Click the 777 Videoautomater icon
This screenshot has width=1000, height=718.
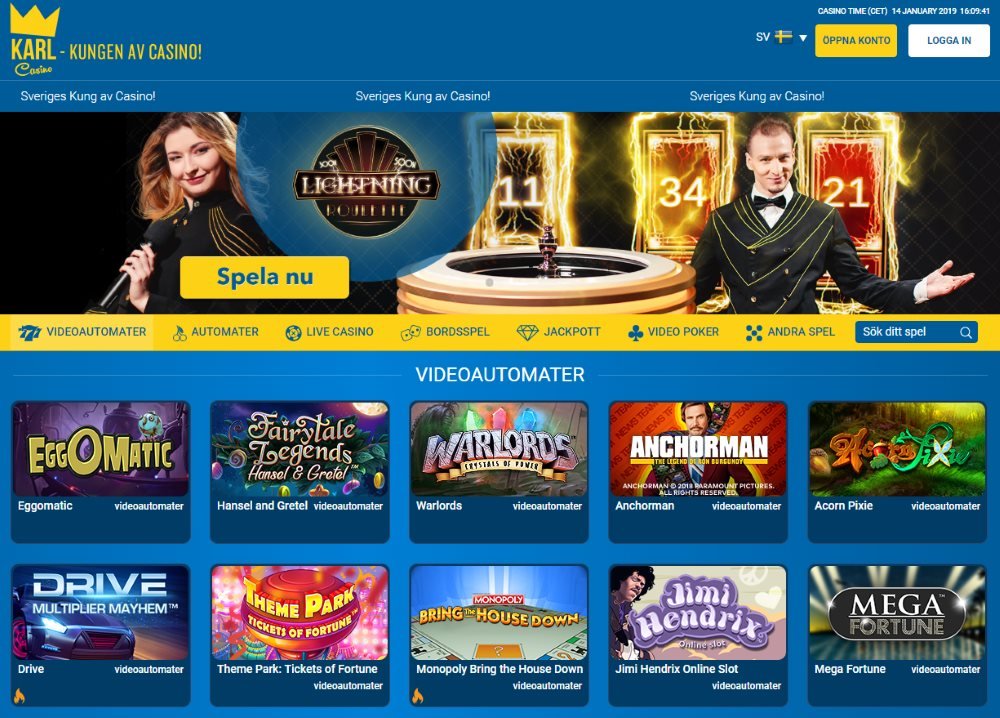29,332
